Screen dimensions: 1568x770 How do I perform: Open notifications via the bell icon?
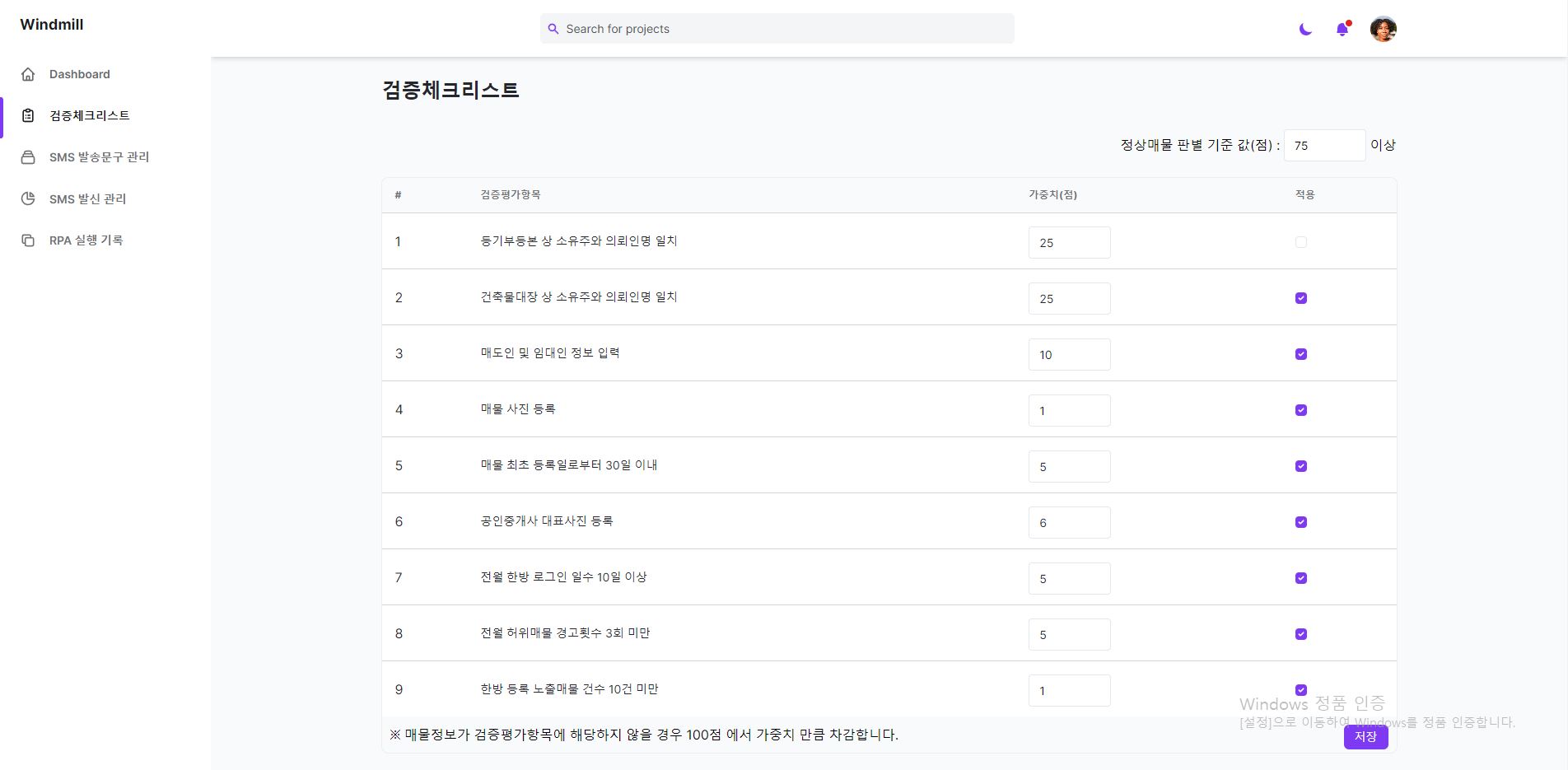(x=1342, y=30)
